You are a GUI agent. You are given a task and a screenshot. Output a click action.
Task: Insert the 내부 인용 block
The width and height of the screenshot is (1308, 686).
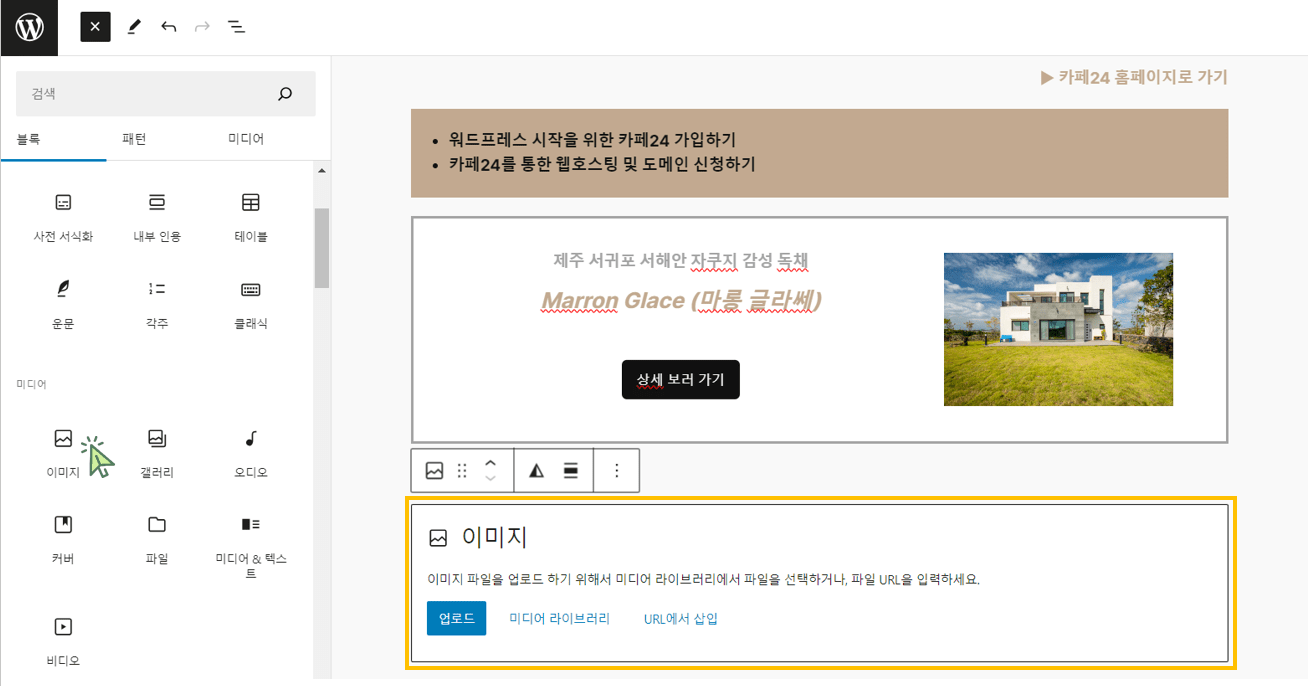[x=157, y=218]
